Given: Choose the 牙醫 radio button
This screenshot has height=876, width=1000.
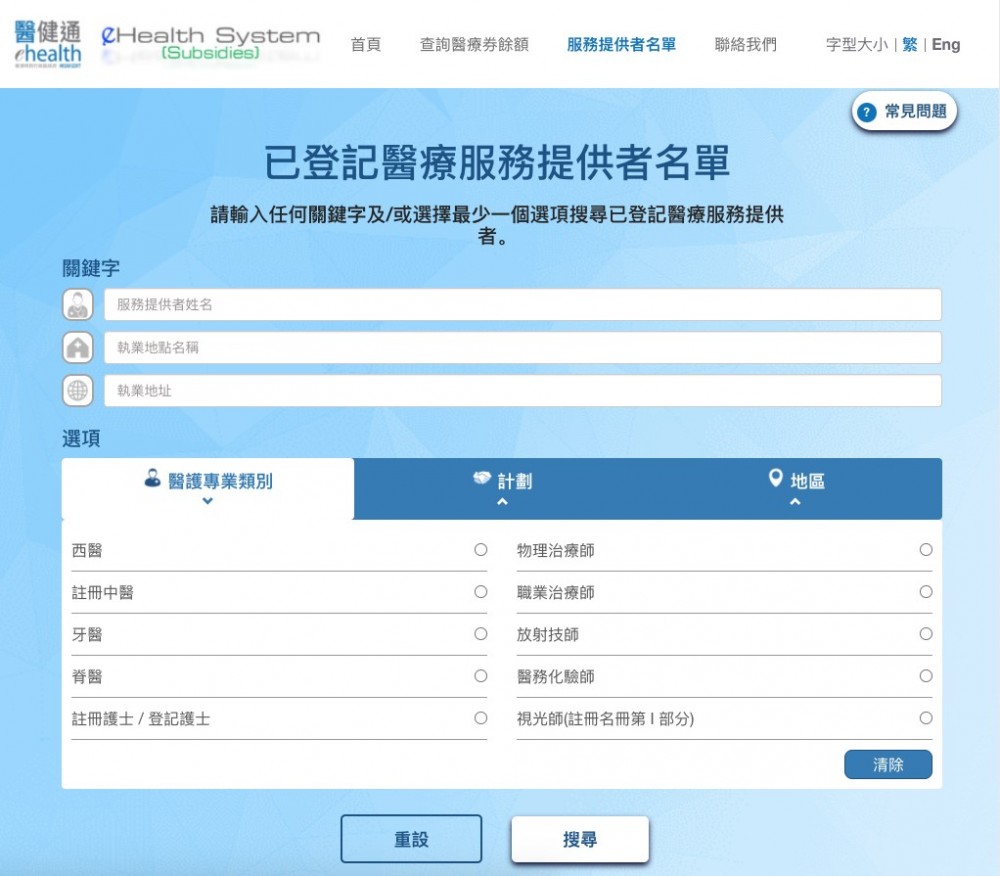Looking at the screenshot, I should (481, 634).
